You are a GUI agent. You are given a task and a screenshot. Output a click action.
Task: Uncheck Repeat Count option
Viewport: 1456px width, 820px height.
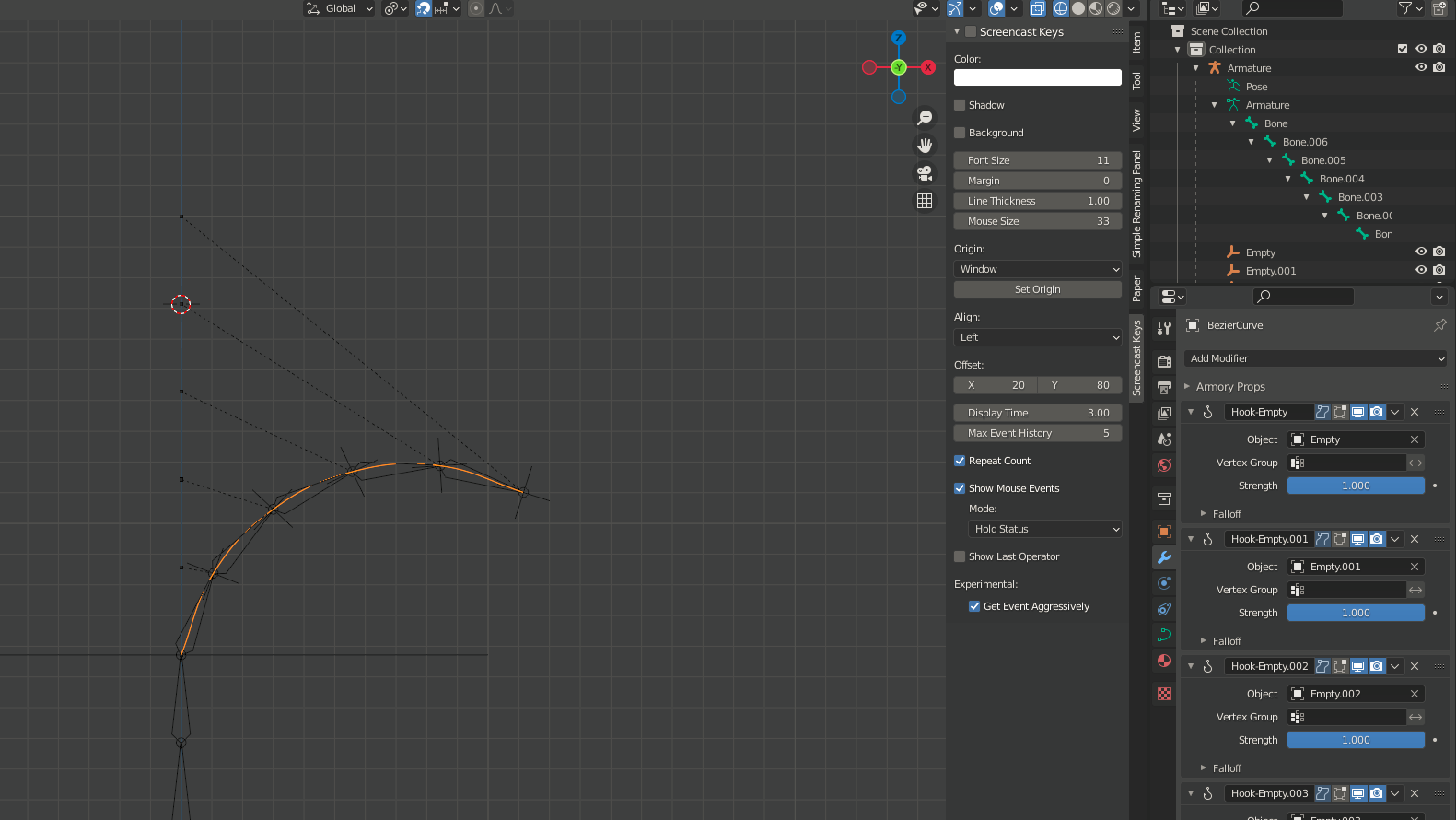pyautogui.click(x=960, y=461)
